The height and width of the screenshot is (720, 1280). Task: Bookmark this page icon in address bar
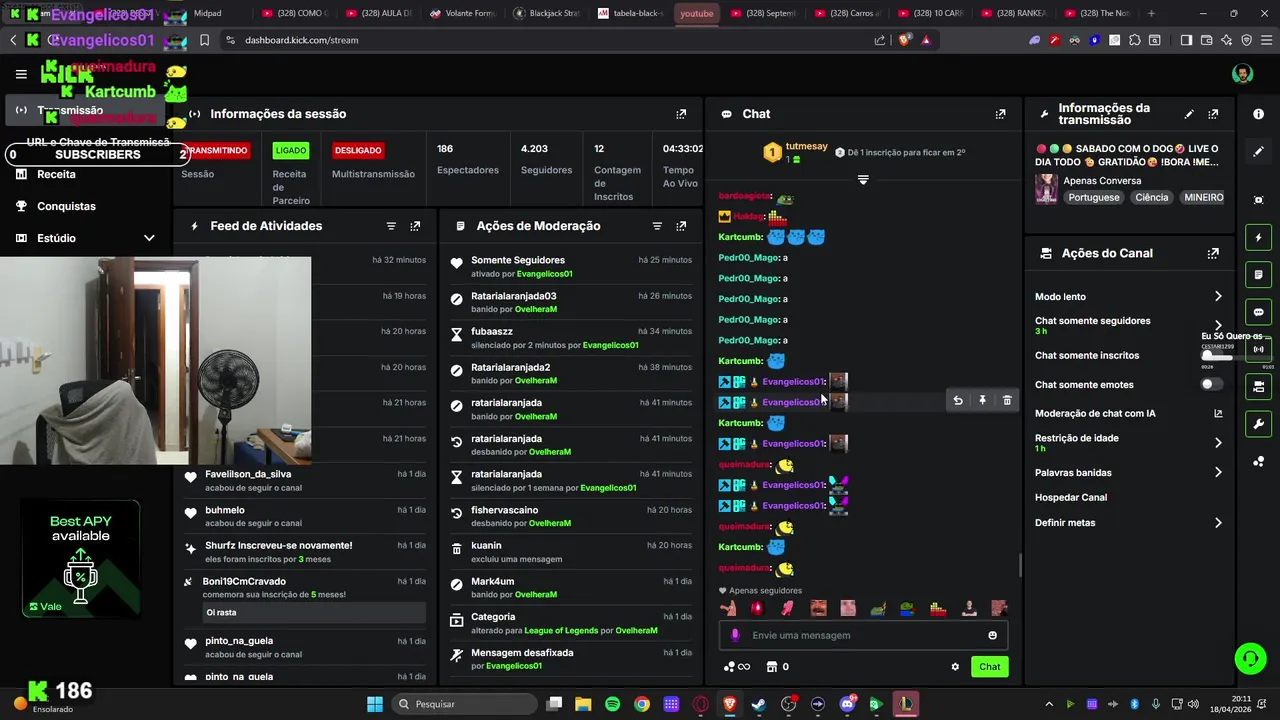click(x=204, y=40)
